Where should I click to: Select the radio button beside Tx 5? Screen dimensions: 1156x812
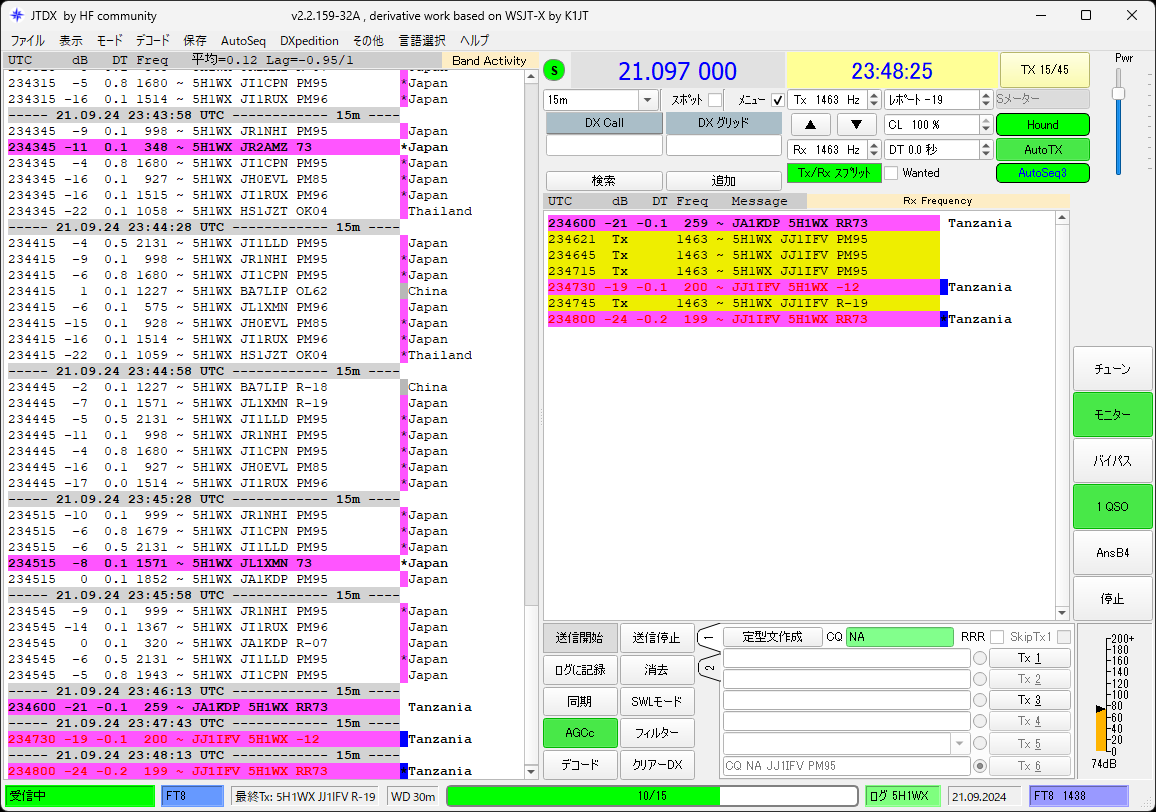point(980,743)
